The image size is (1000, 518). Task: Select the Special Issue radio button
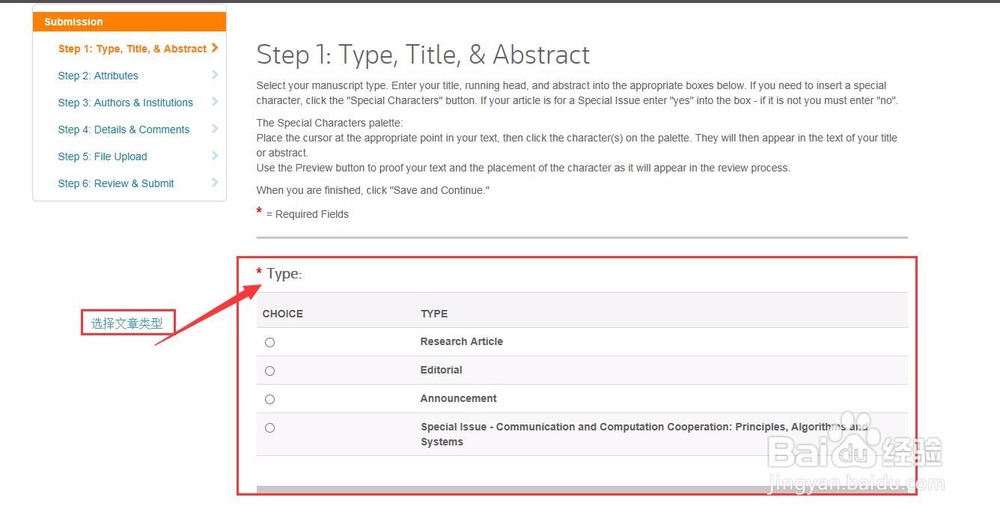(270, 427)
